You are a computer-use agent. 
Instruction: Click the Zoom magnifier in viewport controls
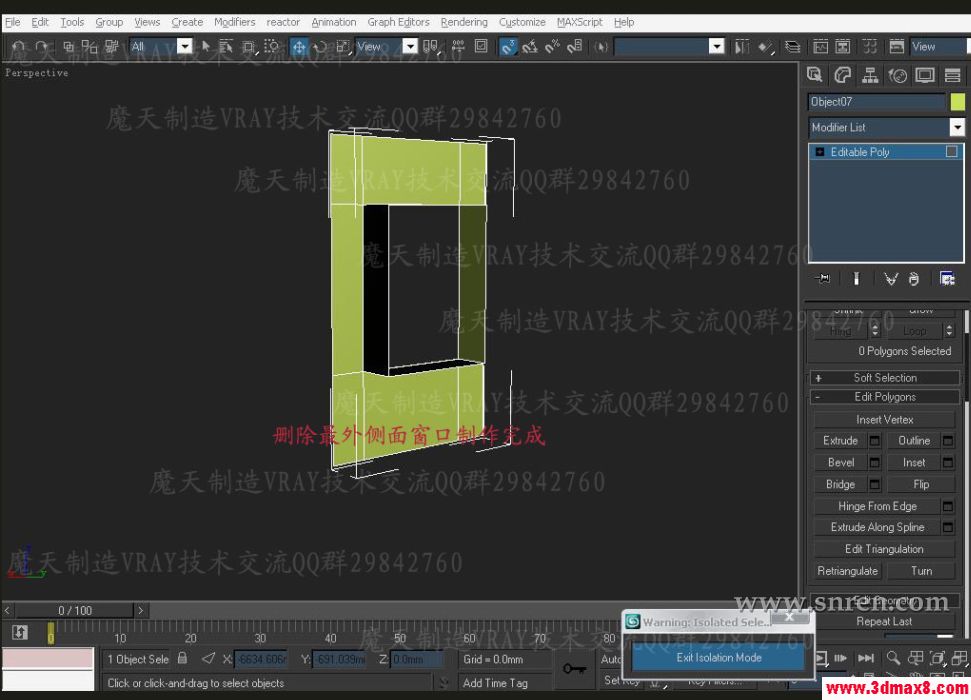coord(893,658)
